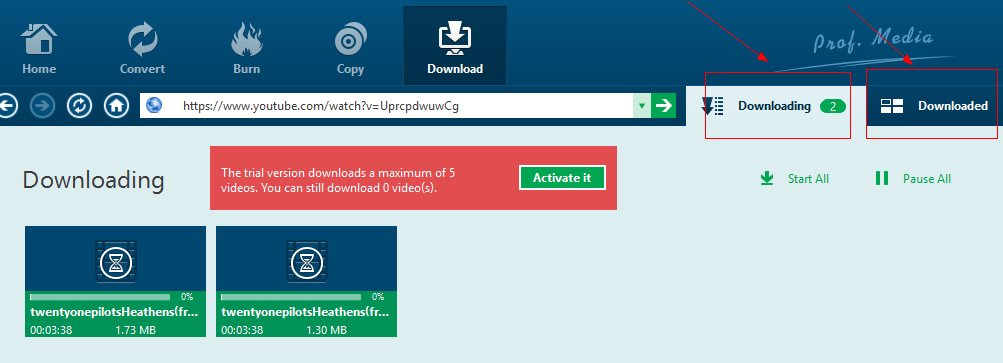The width and height of the screenshot is (1003, 363).
Task: Click the Activate it button
Action: tap(562, 178)
